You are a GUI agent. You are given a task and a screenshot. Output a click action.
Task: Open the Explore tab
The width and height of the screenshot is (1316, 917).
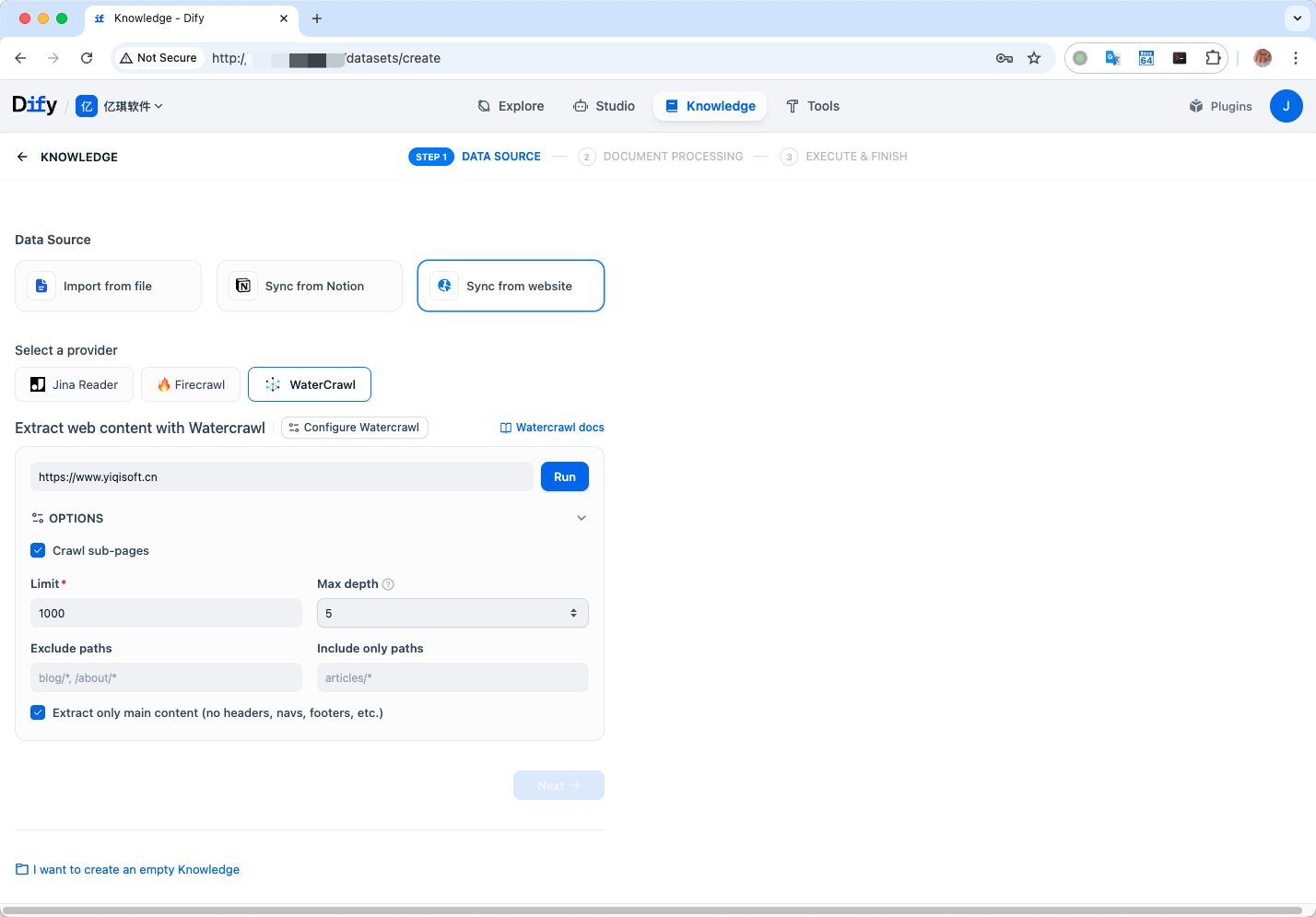[x=511, y=106]
